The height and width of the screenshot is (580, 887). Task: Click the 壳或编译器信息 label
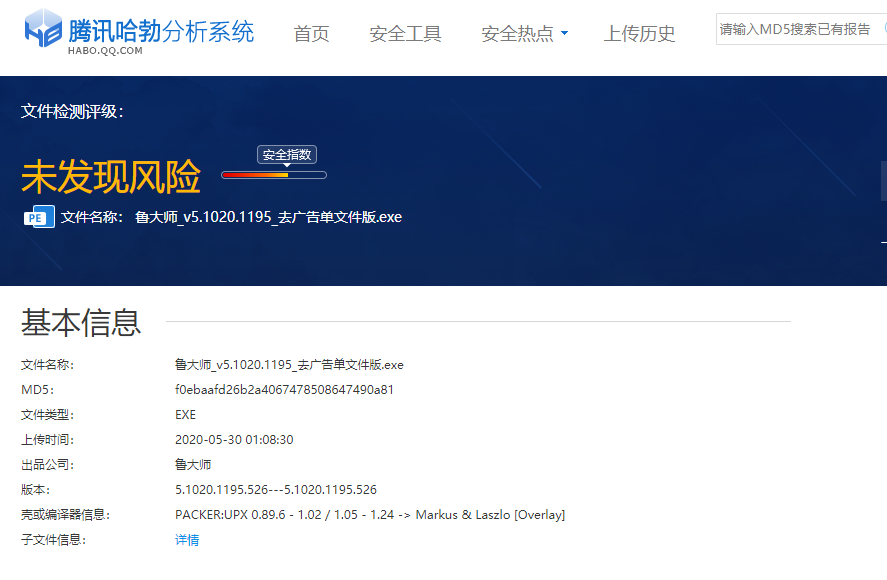pyautogui.click(x=66, y=515)
